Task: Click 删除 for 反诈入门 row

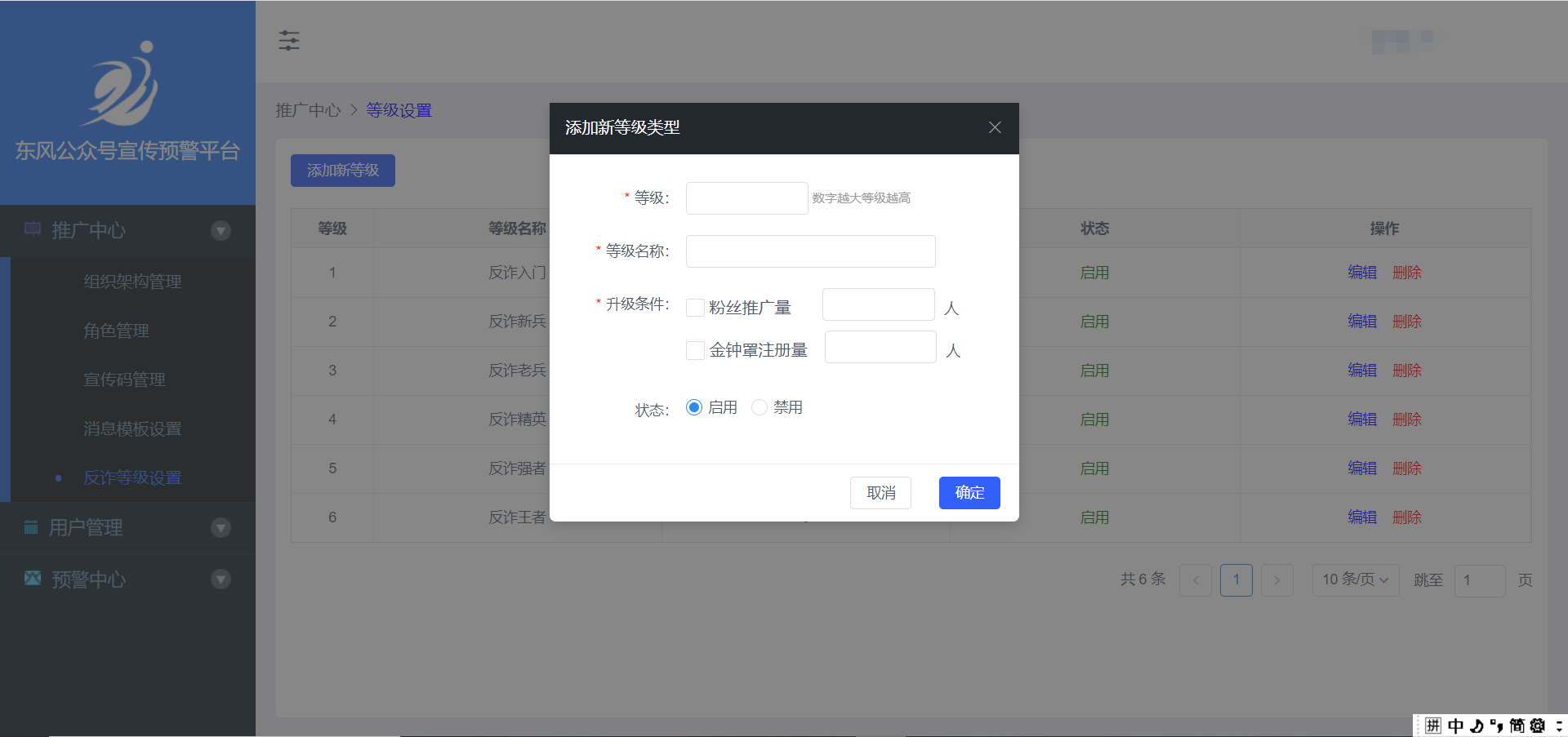Action: pos(1407,273)
